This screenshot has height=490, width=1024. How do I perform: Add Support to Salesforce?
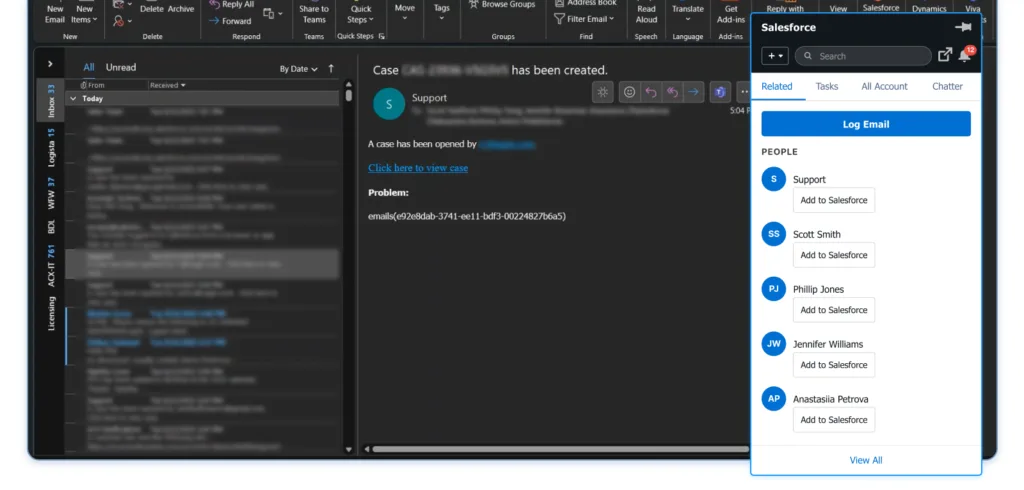[x=834, y=200]
